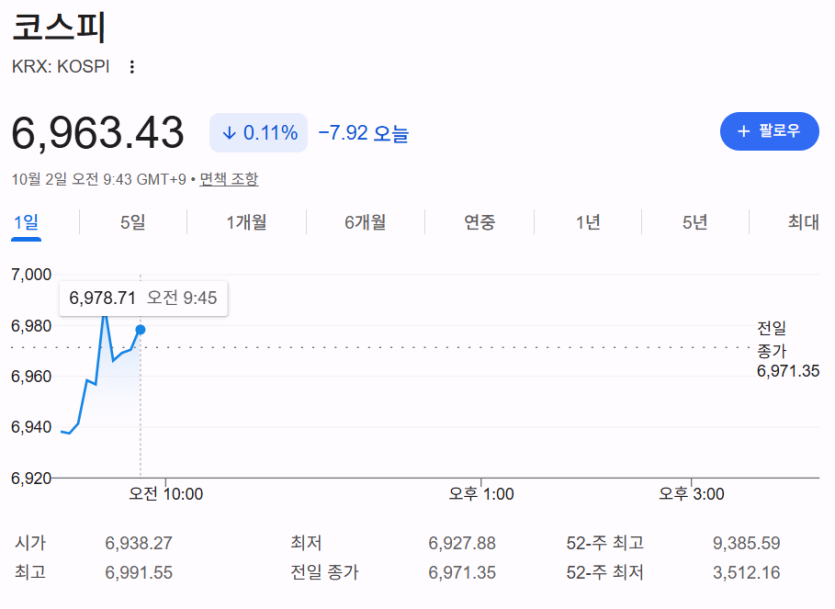Click the blue data point on the chart
The height and width of the screenshot is (609, 835).
tap(140, 330)
